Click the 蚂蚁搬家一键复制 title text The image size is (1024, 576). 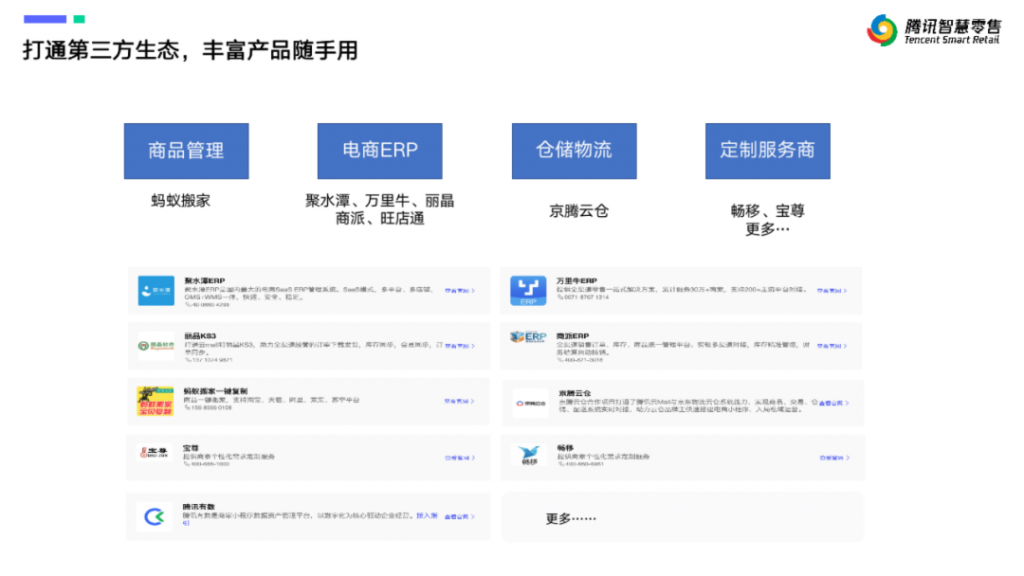[216, 391]
